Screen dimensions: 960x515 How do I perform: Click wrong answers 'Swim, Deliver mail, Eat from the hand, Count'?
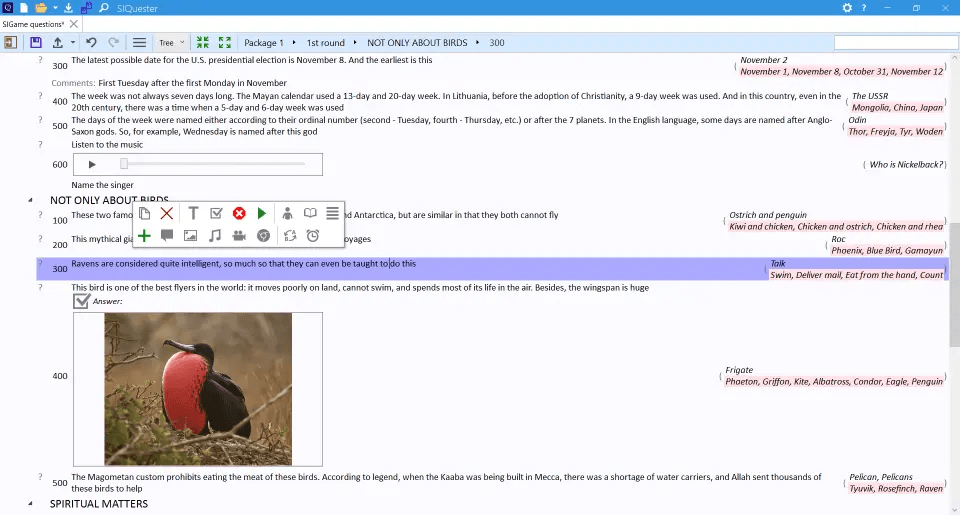tap(856, 275)
